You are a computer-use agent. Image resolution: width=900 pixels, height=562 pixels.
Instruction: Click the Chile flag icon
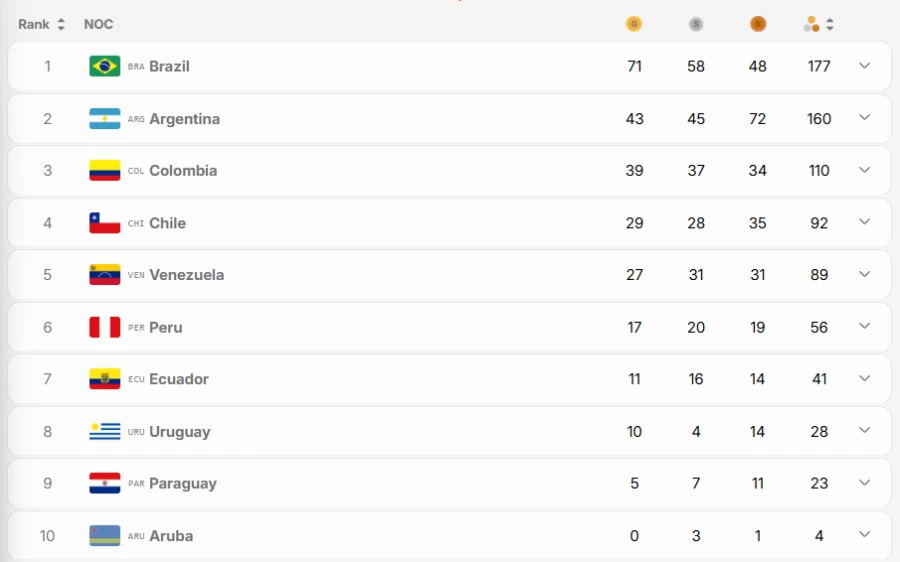click(x=104, y=223)
